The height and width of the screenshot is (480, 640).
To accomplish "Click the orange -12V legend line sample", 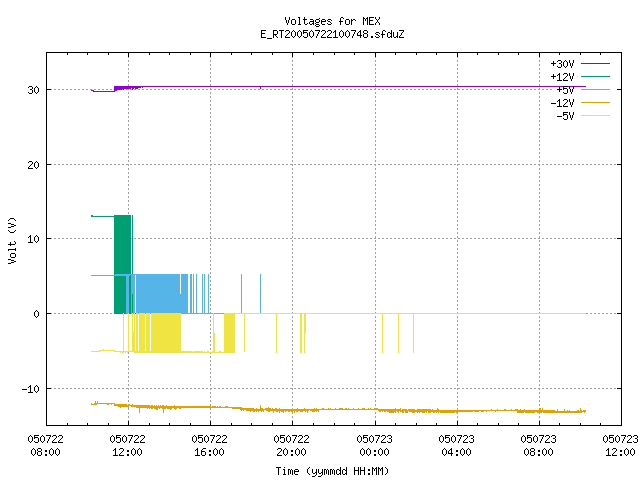I will coord(595,102).
